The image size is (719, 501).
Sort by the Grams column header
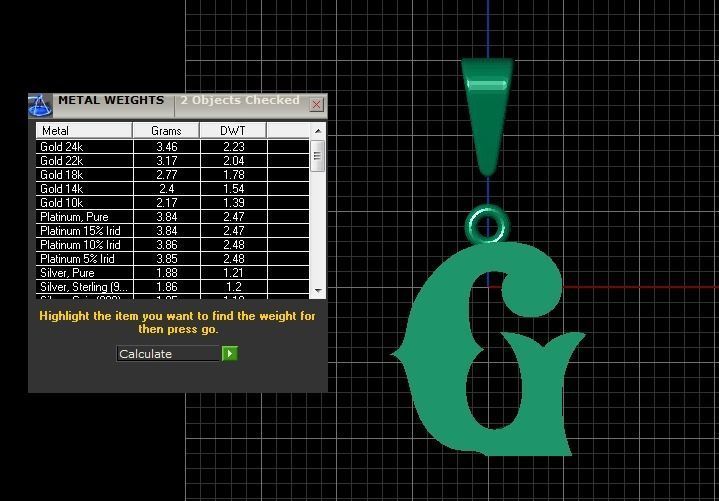pyautogui.click(x=166, y=131)
